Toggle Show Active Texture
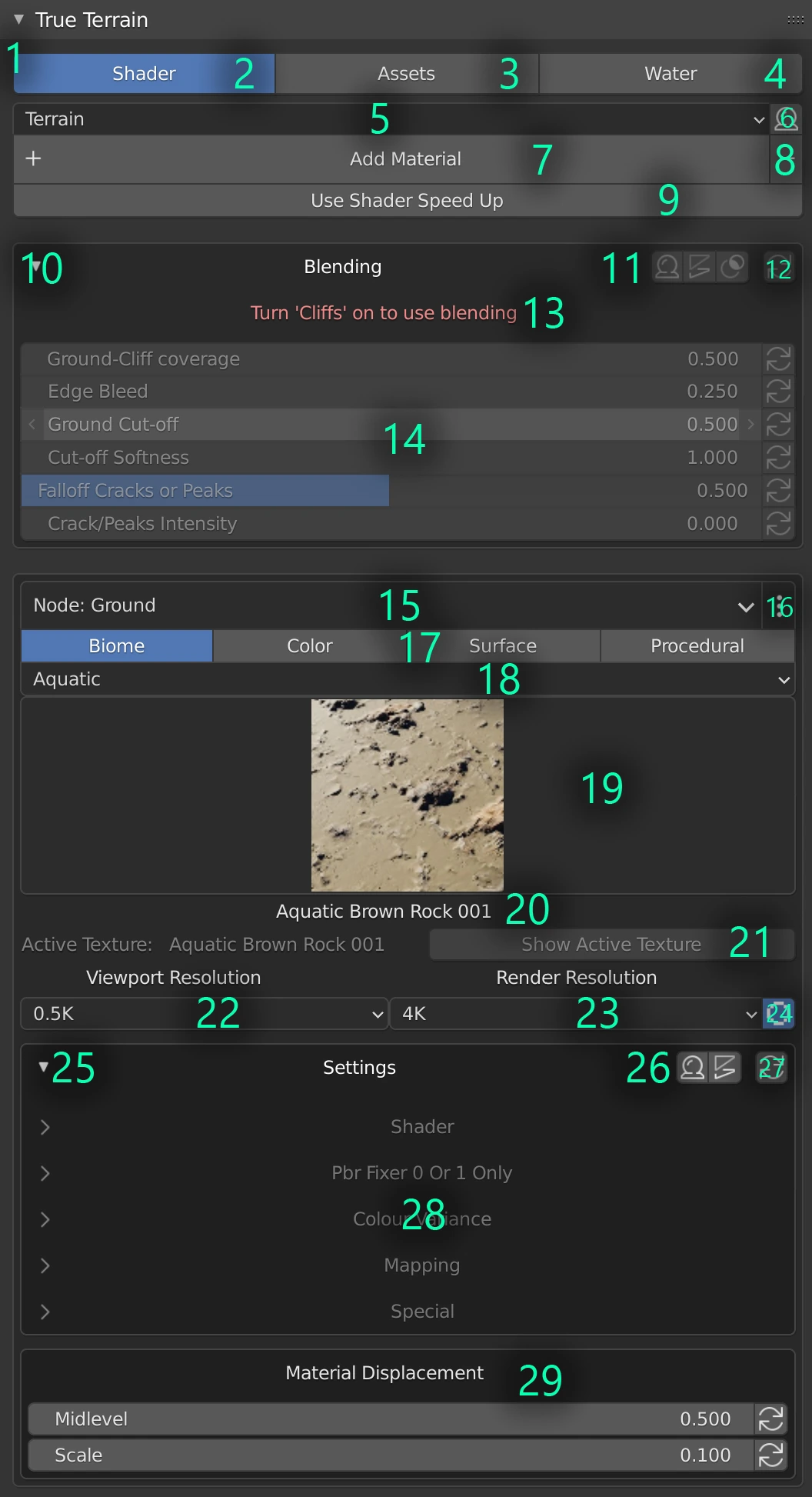Screen dimensions: 812x1497 pyautogui.click(x=611, y=945)
